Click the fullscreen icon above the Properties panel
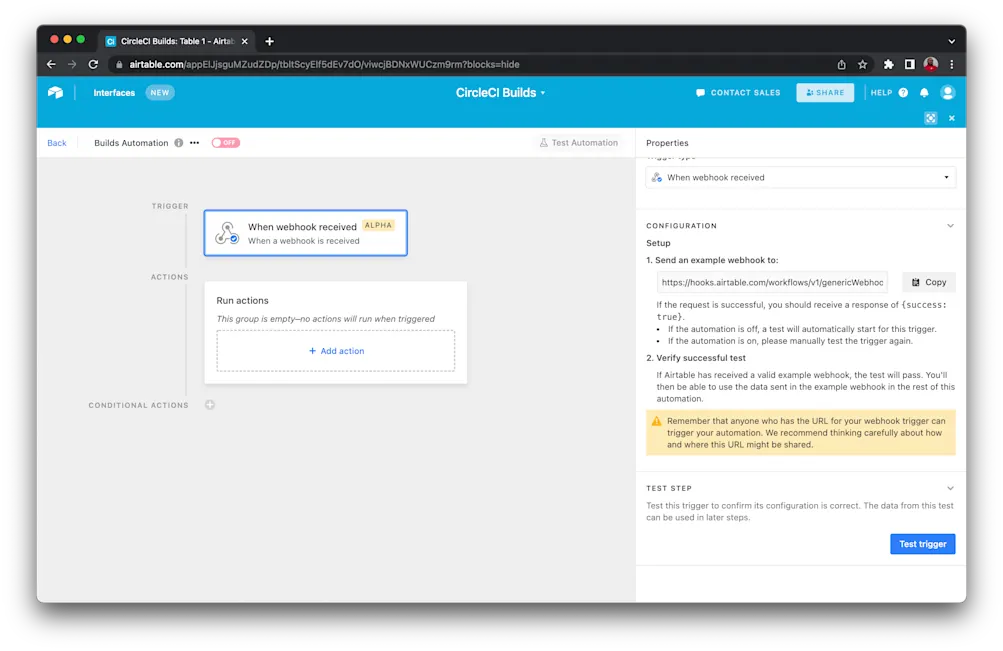 click(930, 118)
